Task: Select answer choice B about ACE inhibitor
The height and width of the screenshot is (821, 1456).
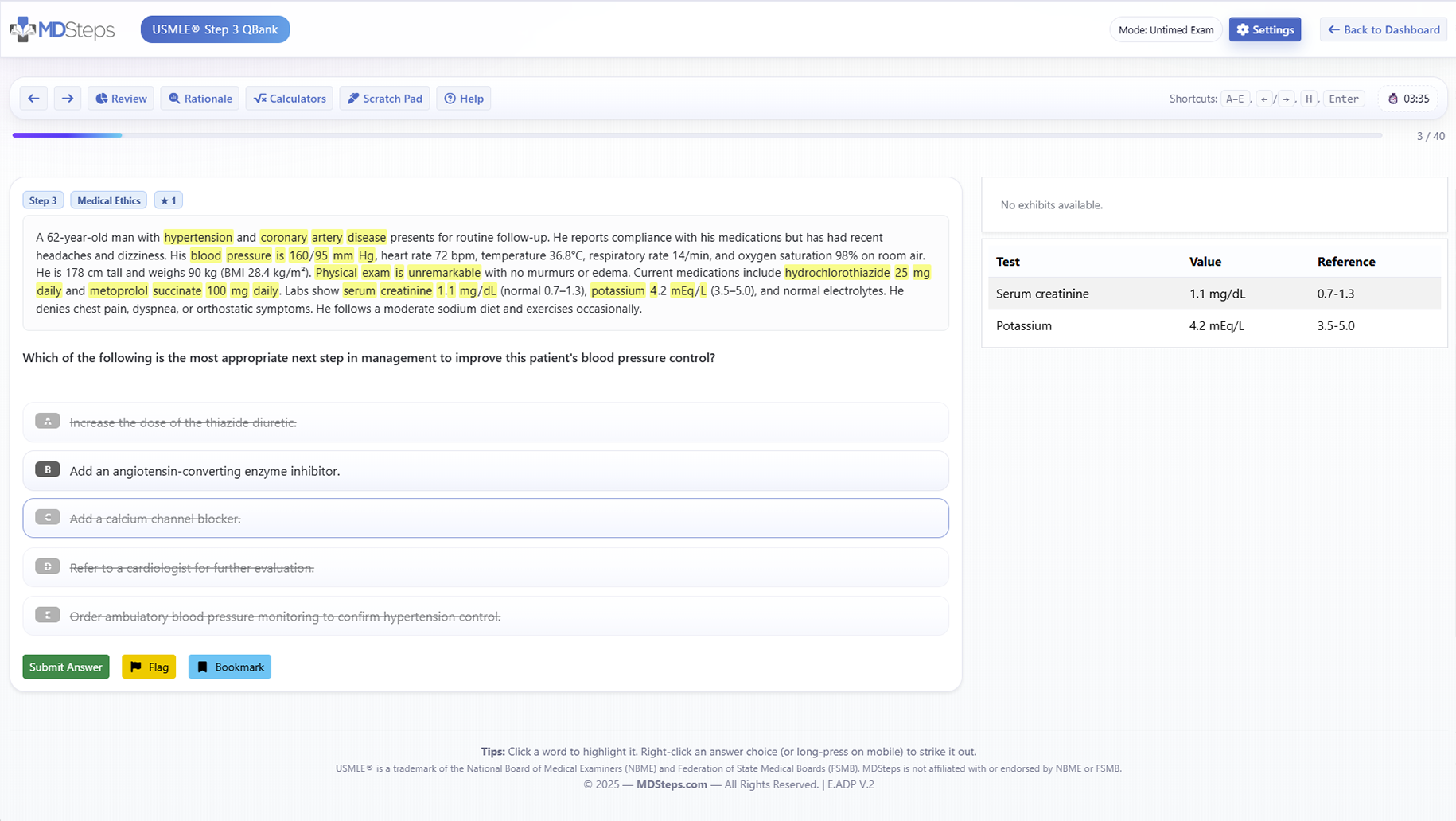Action: click(x=485, y=470)
